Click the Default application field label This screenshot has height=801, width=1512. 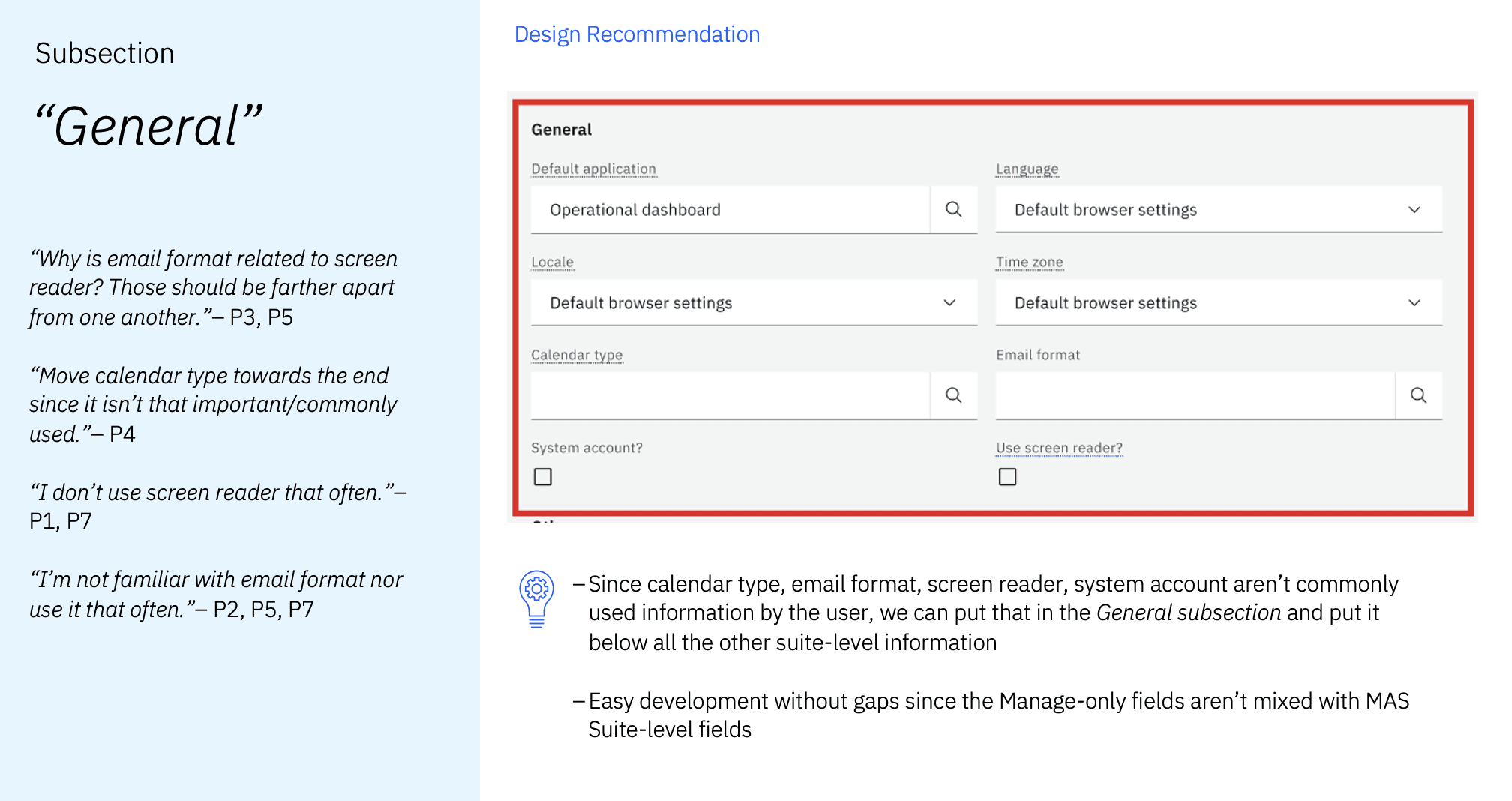click(593, 169)
